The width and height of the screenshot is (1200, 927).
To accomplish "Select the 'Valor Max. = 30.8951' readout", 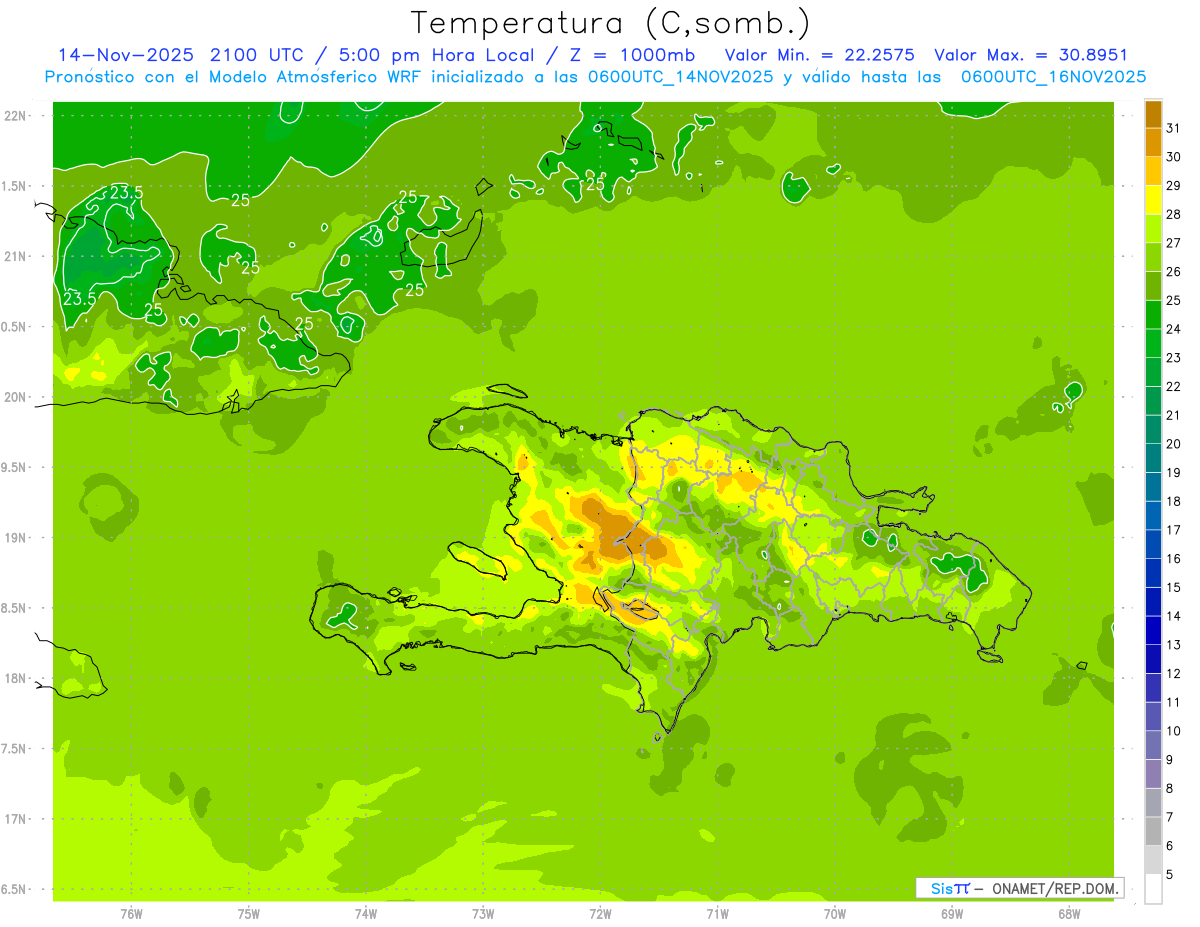I will 1031,55.
